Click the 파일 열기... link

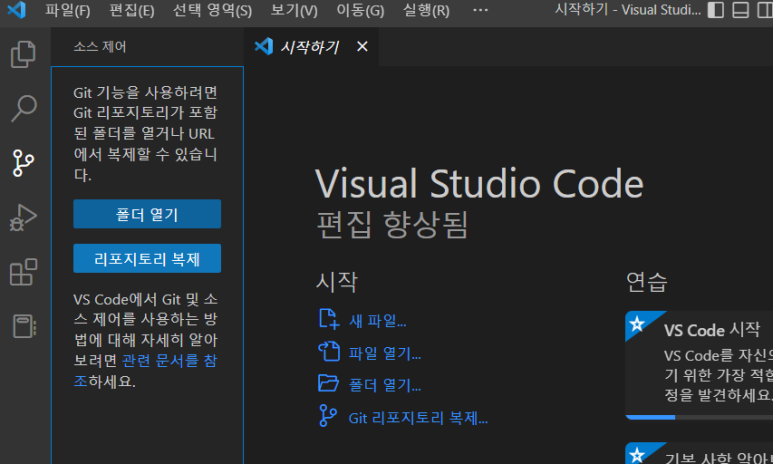(385, 353)
